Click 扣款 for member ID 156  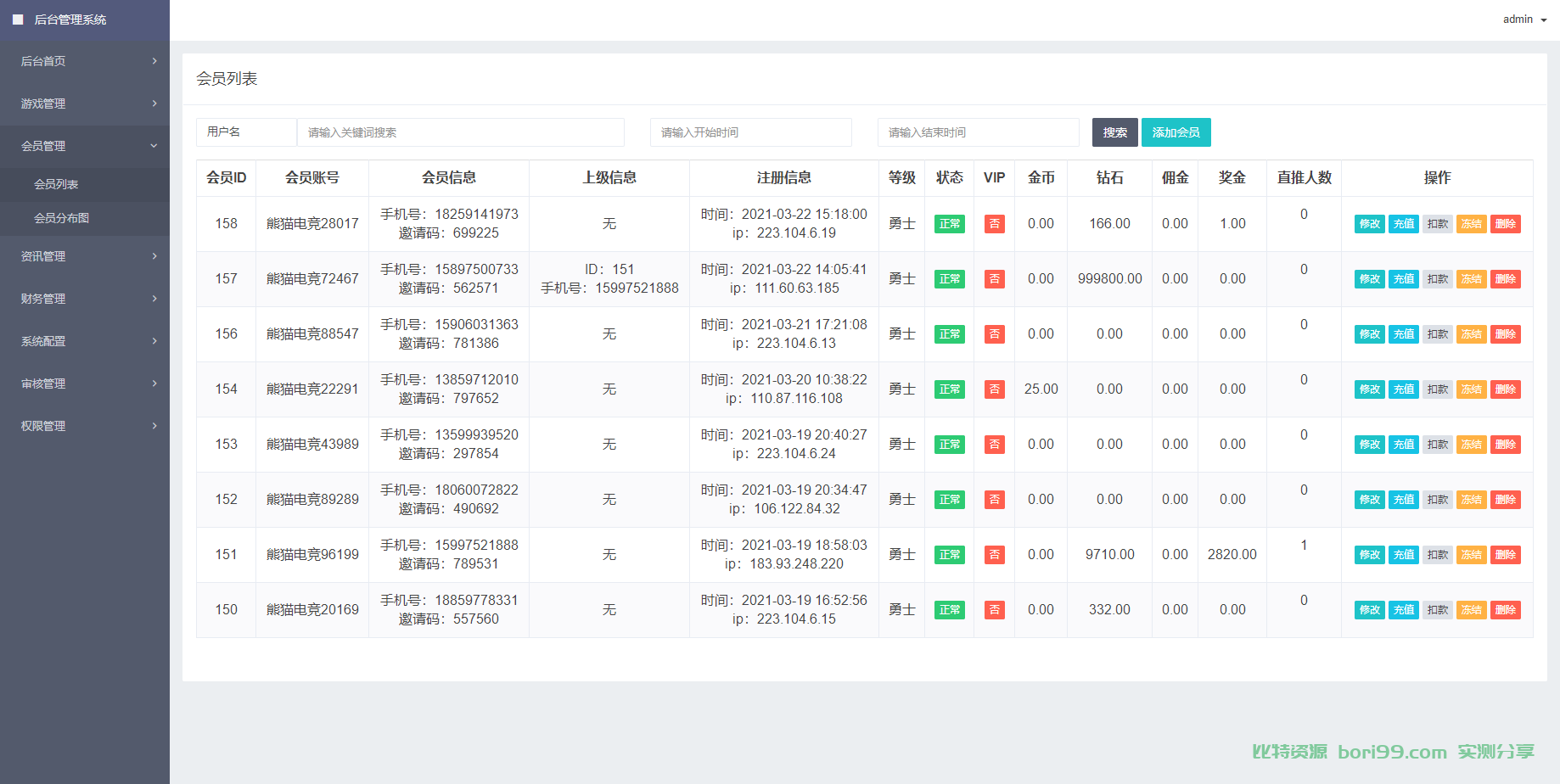(1438, 334)
